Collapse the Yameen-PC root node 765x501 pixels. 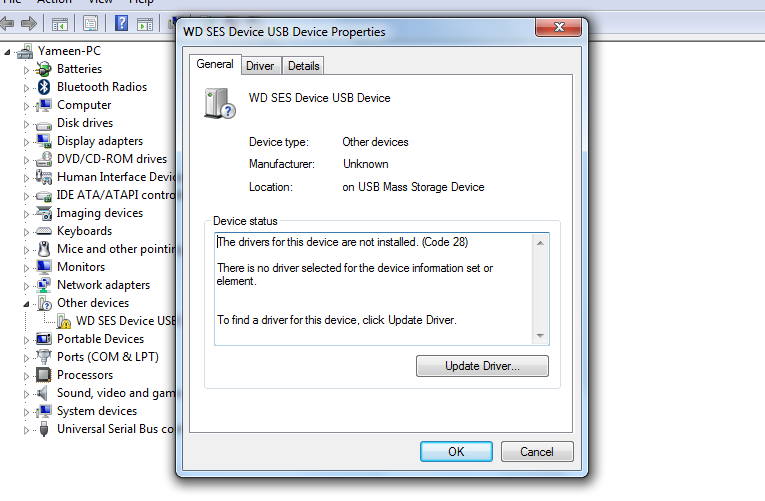click(7, 52)
